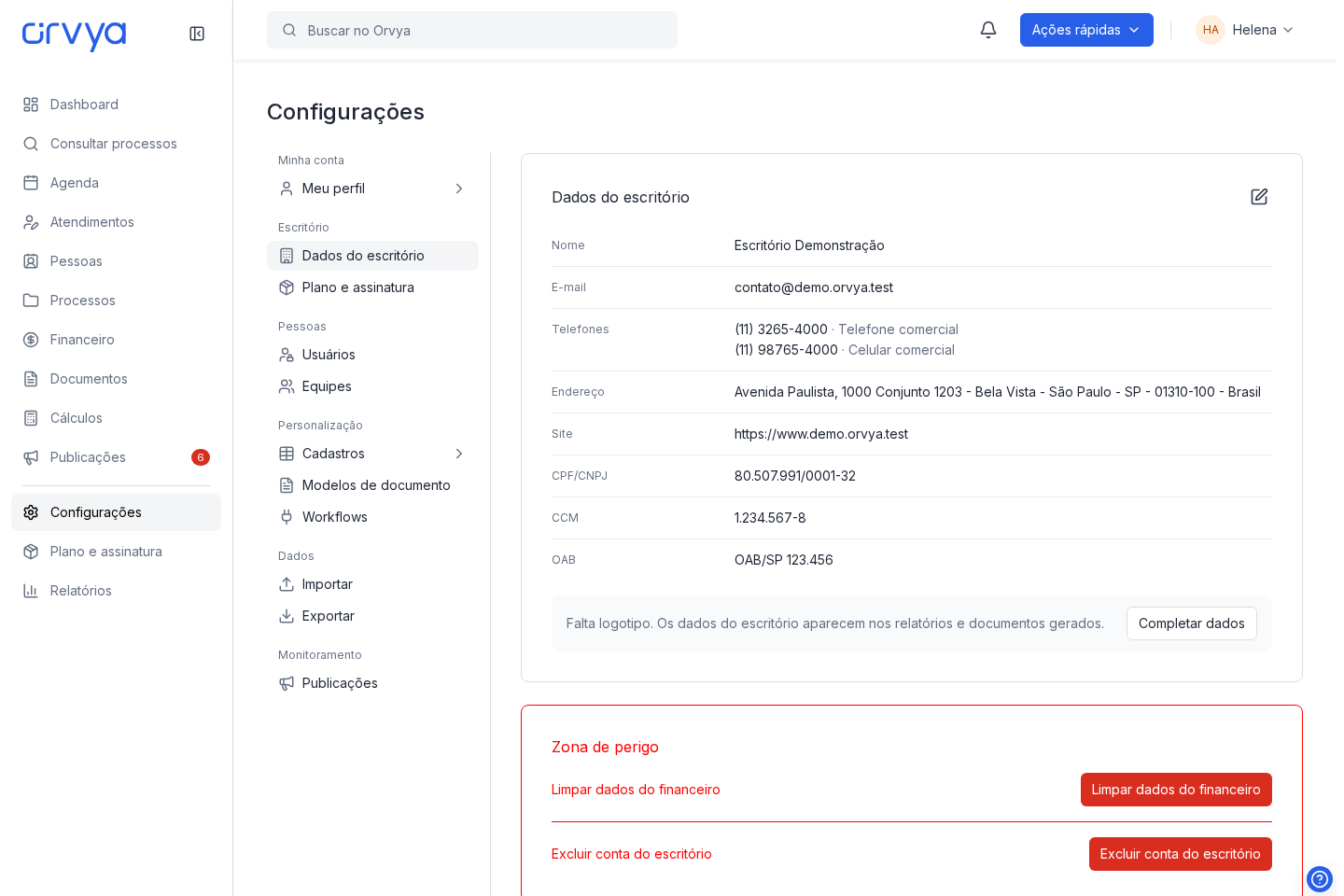Click the Orvya logo
1344x896 pixels.
pos(75,35)
